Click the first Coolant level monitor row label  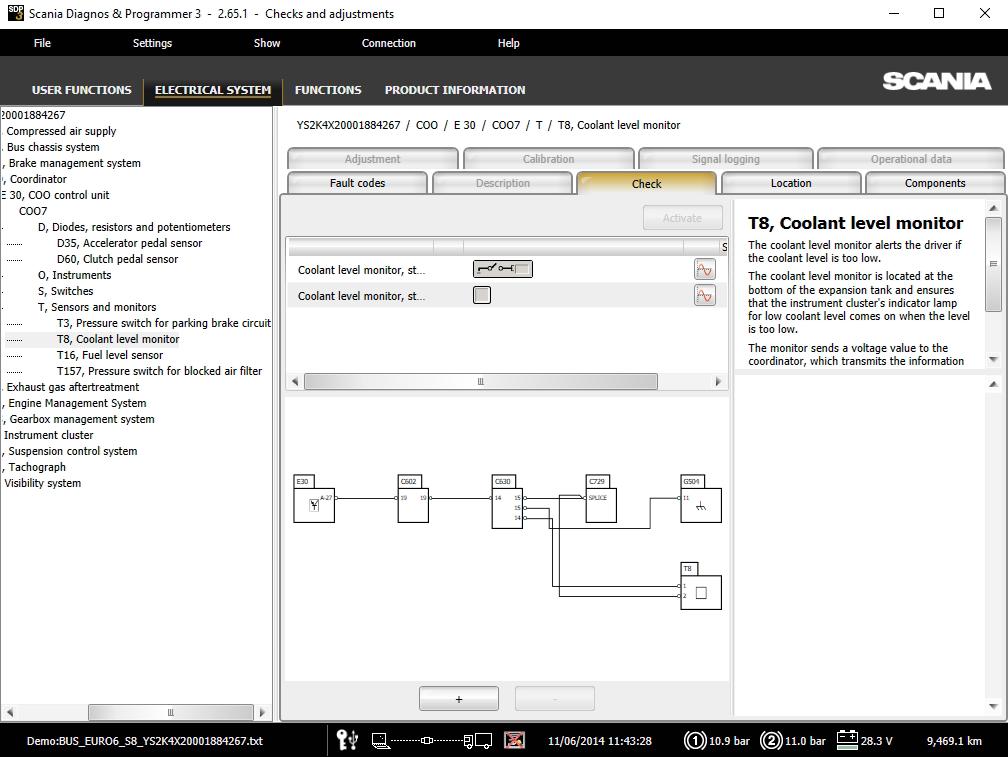tap(361, 270)
